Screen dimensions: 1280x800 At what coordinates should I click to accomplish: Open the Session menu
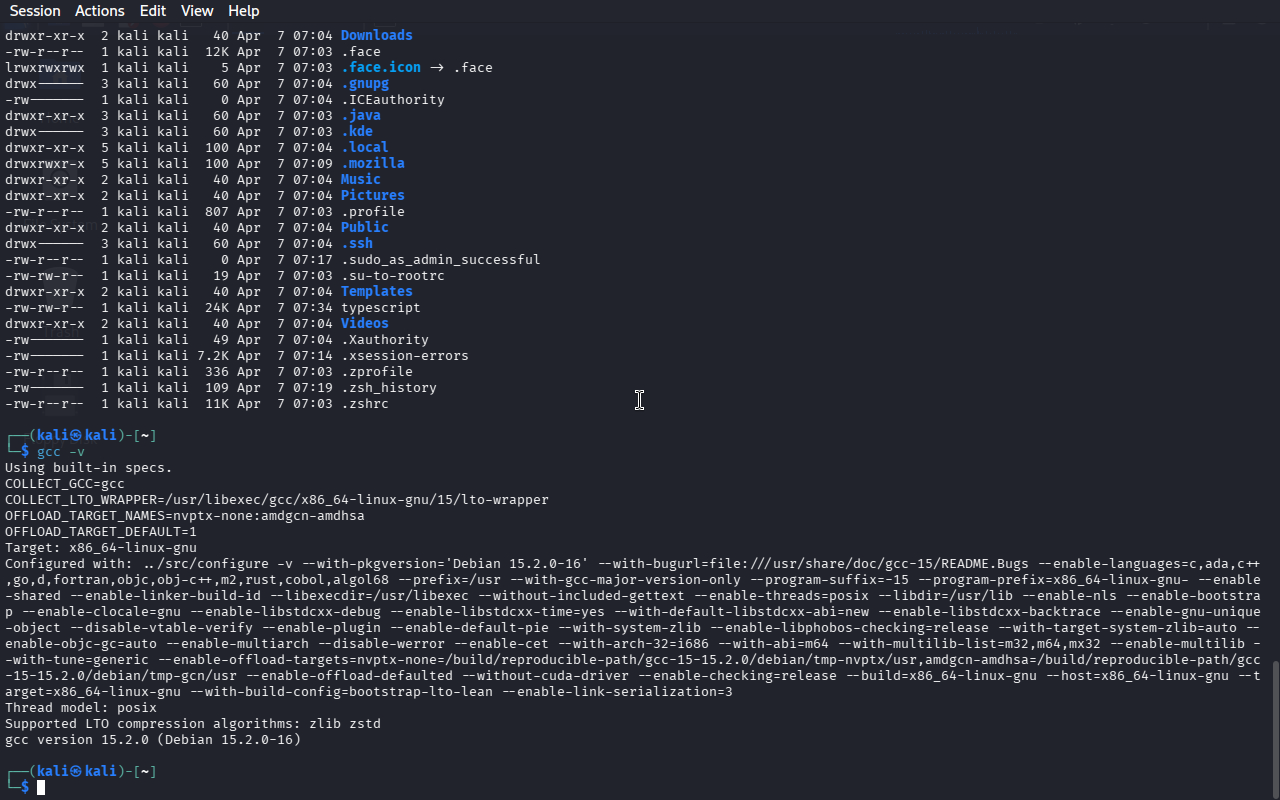click(x=35, y=11)
